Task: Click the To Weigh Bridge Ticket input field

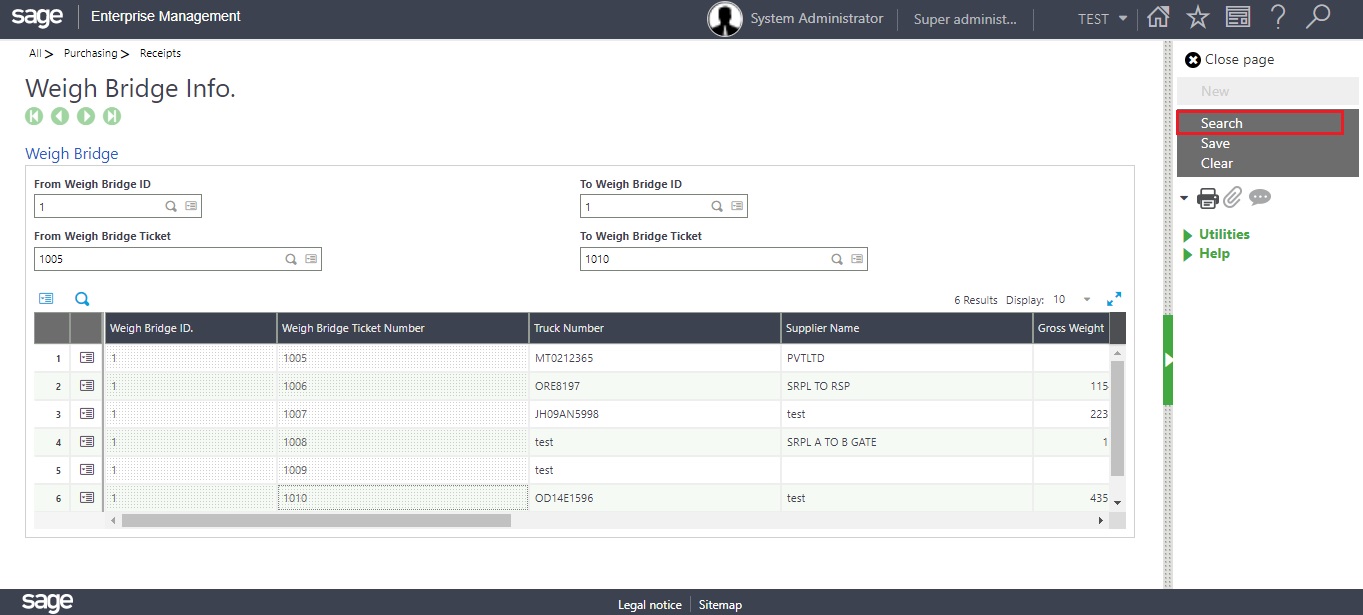Action: point(700,258)
